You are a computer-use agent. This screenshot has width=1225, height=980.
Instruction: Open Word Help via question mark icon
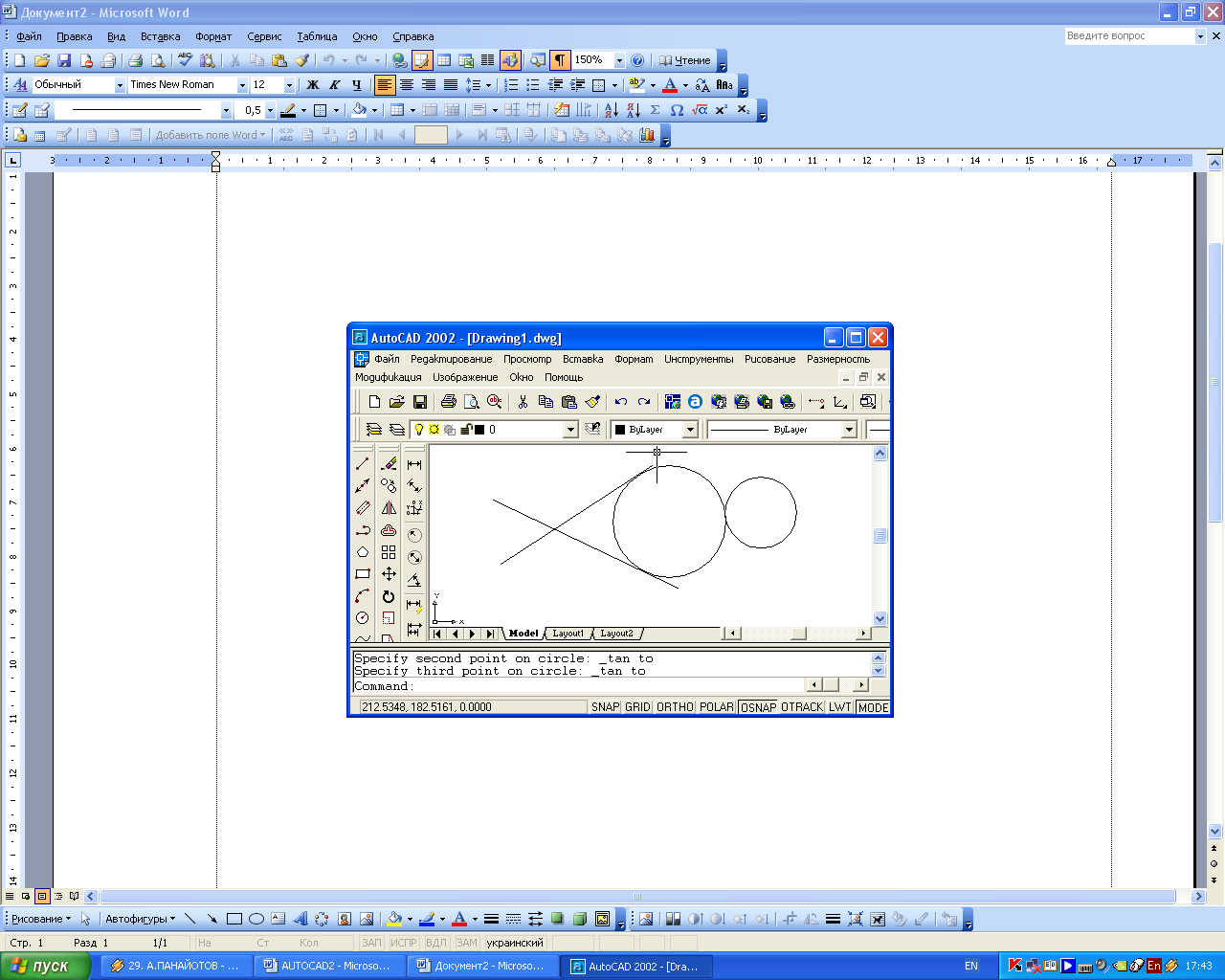[637, 60]
